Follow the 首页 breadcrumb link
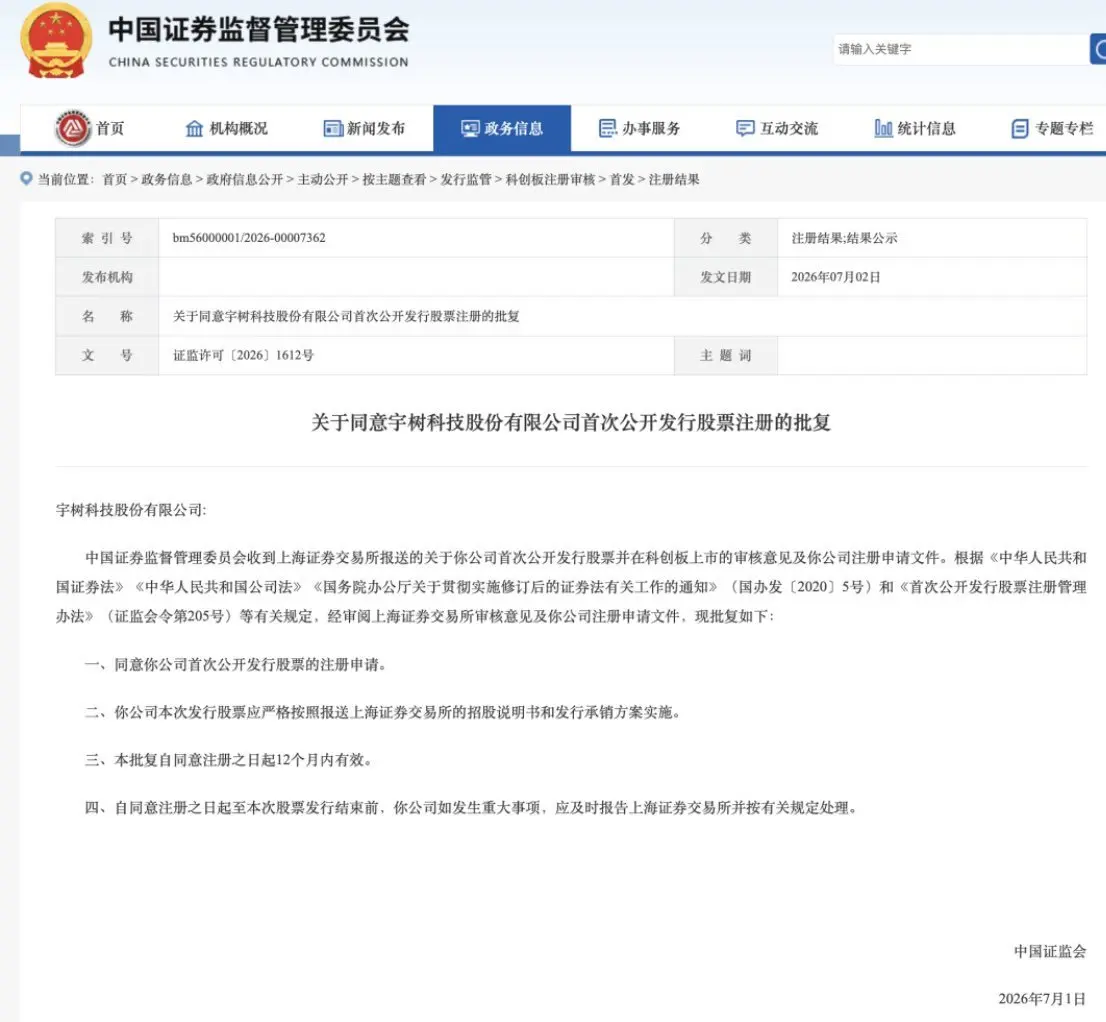 tap(115, 179)
